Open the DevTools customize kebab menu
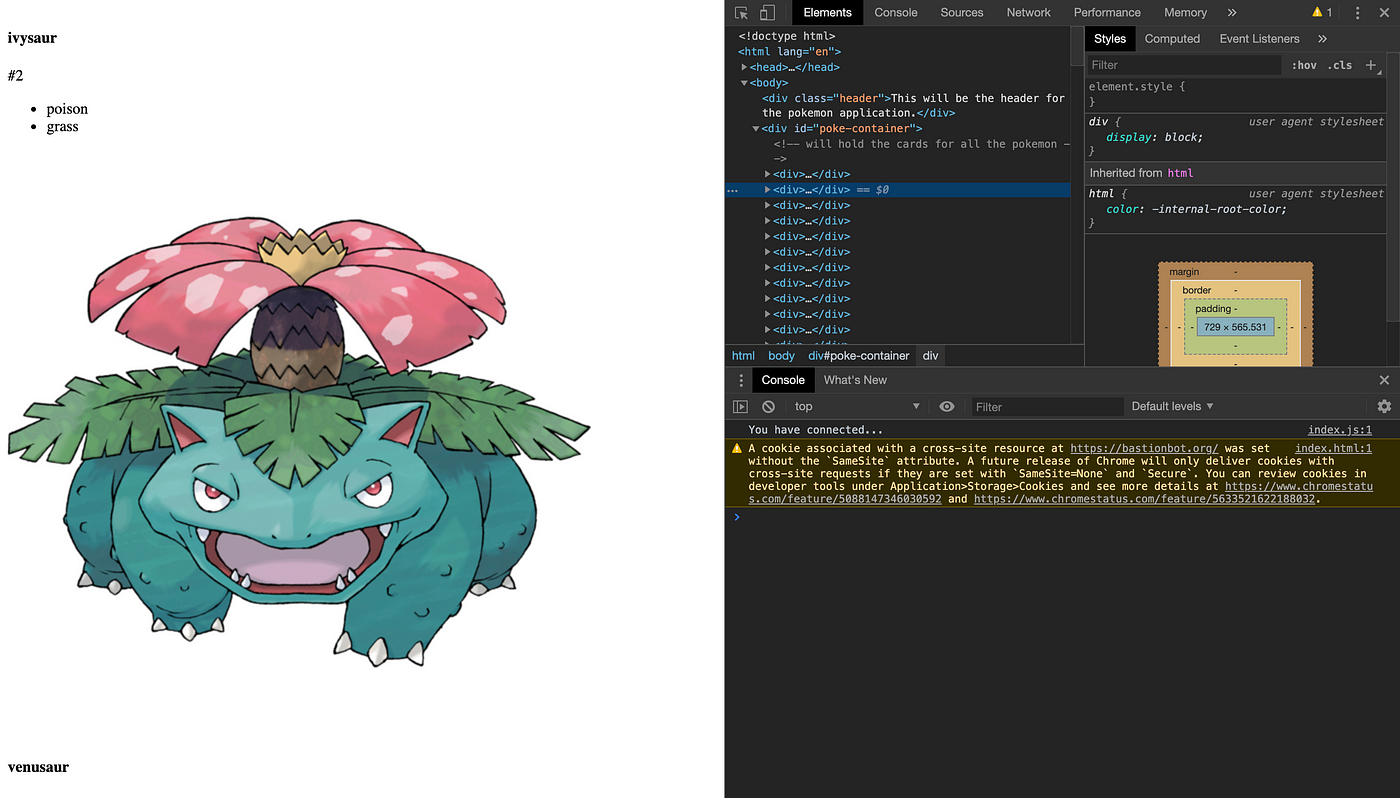 coord(1357,13)
